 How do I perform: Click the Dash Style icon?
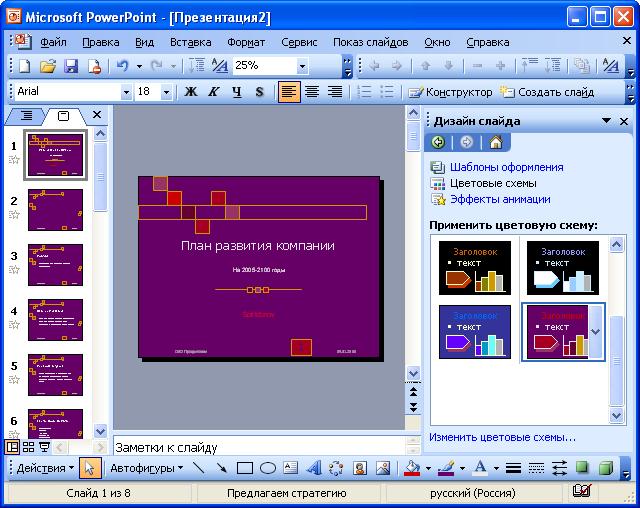coord(536,468)
